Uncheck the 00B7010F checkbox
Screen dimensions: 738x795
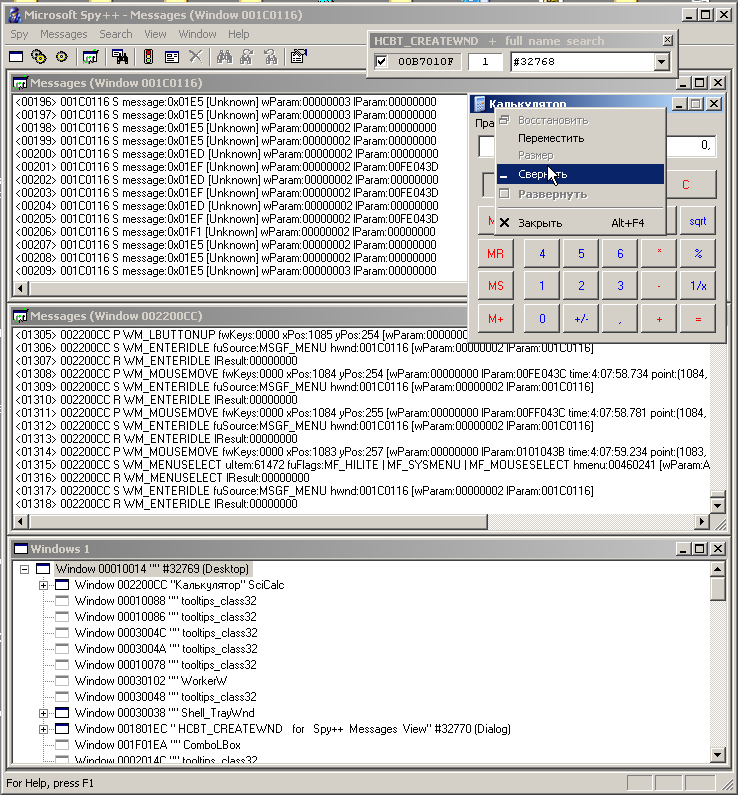(381, 62)
